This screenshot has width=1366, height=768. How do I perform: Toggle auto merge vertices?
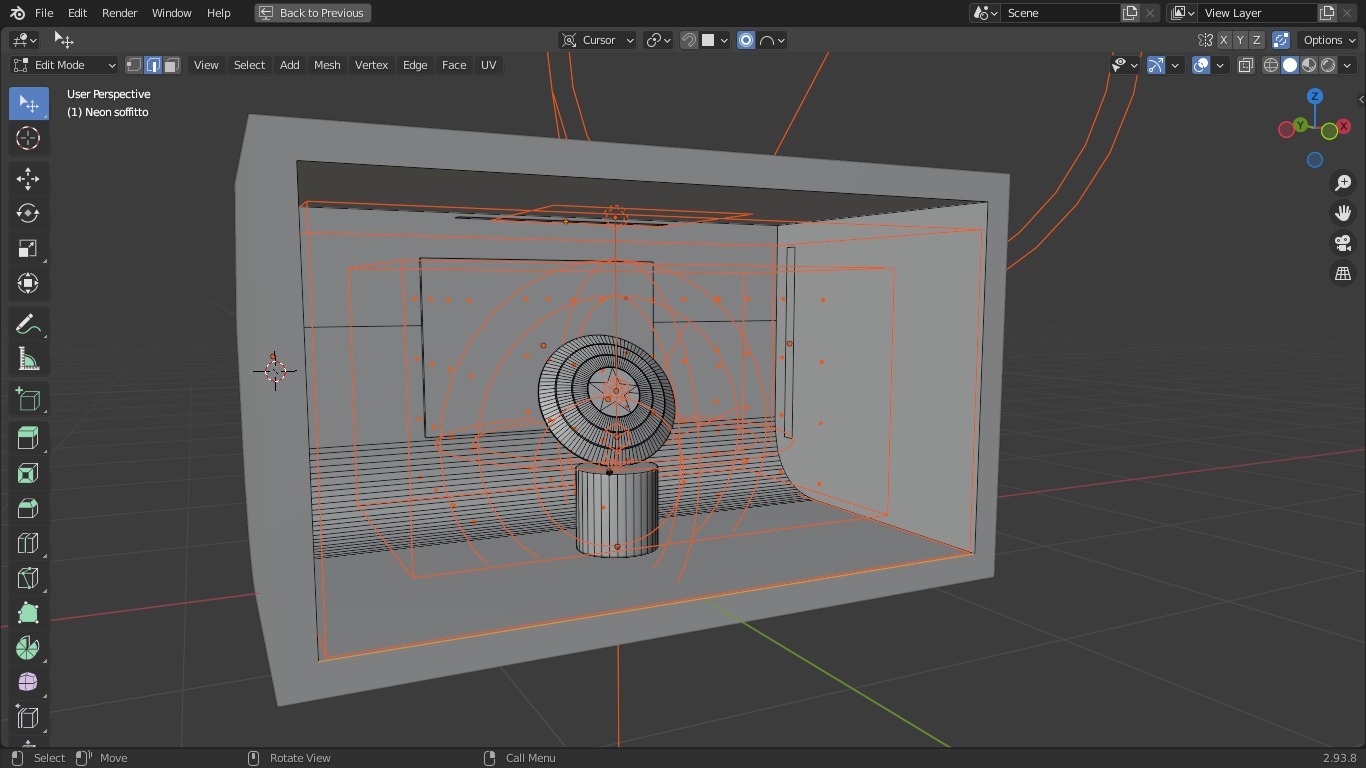1281,40
